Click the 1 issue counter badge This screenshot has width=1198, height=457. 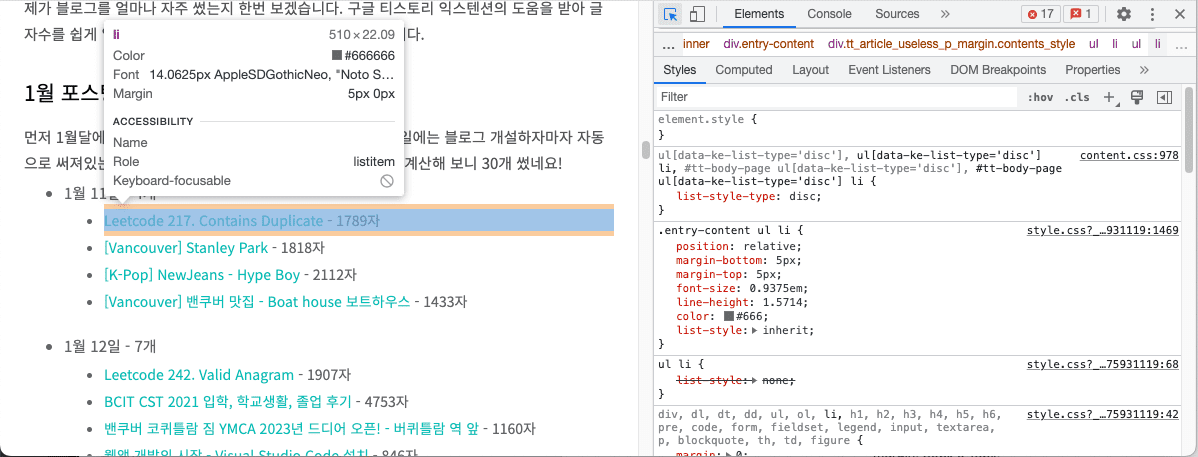pyautogui.click(x=1080, y=14)
